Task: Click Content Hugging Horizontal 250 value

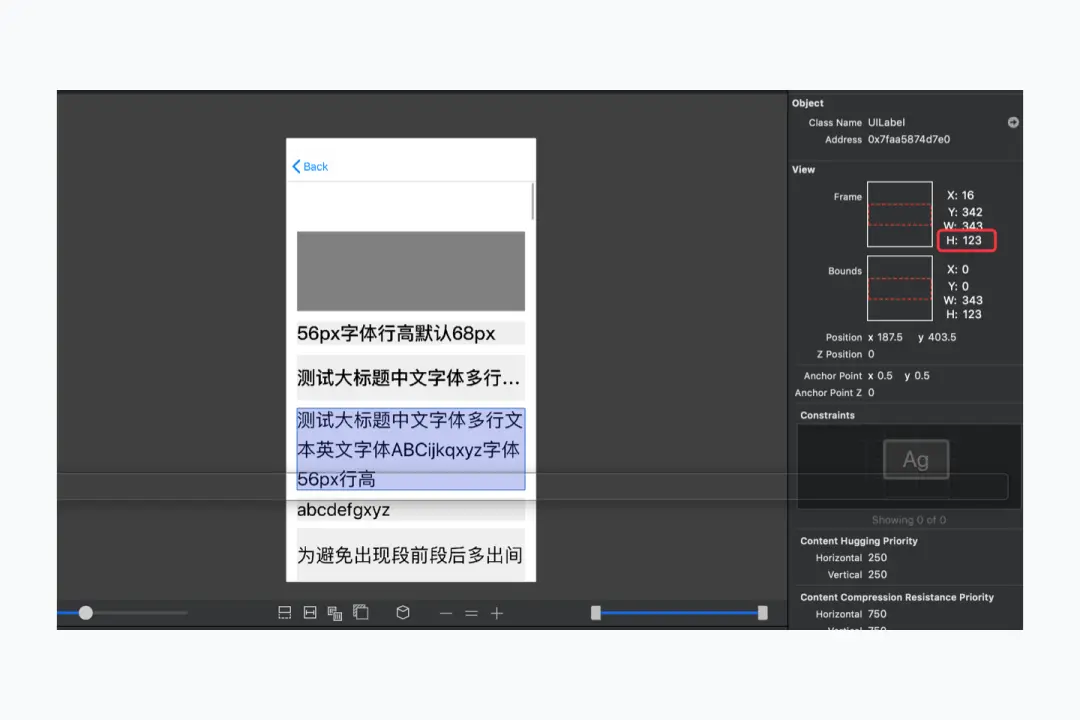Action: pyautogui.click(x=878, y=557)
